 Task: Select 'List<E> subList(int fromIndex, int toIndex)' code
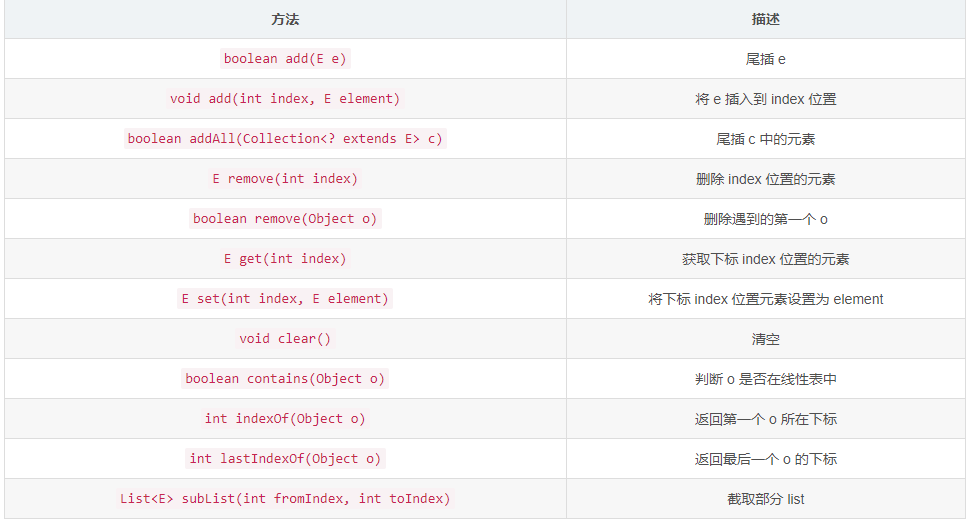[x=285, y=498]
